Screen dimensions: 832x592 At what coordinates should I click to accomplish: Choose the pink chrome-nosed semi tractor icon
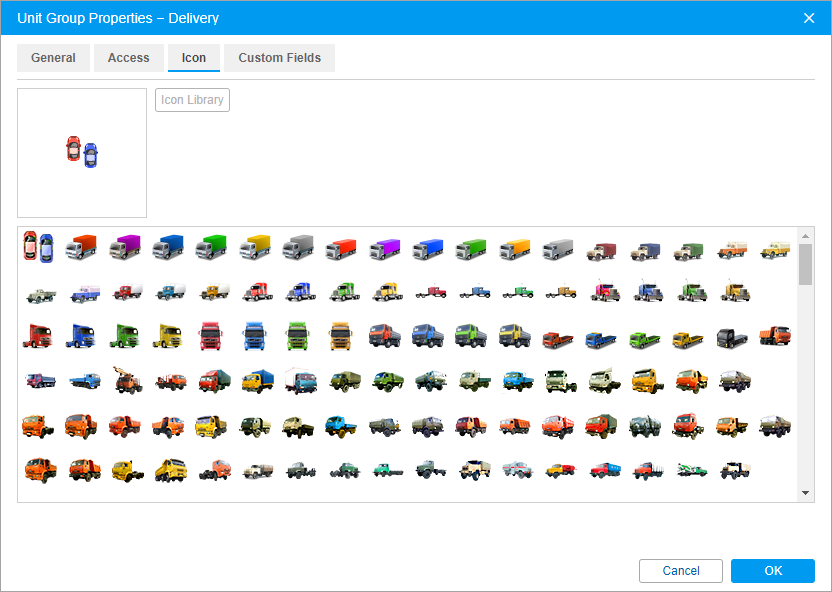[605, 291]
